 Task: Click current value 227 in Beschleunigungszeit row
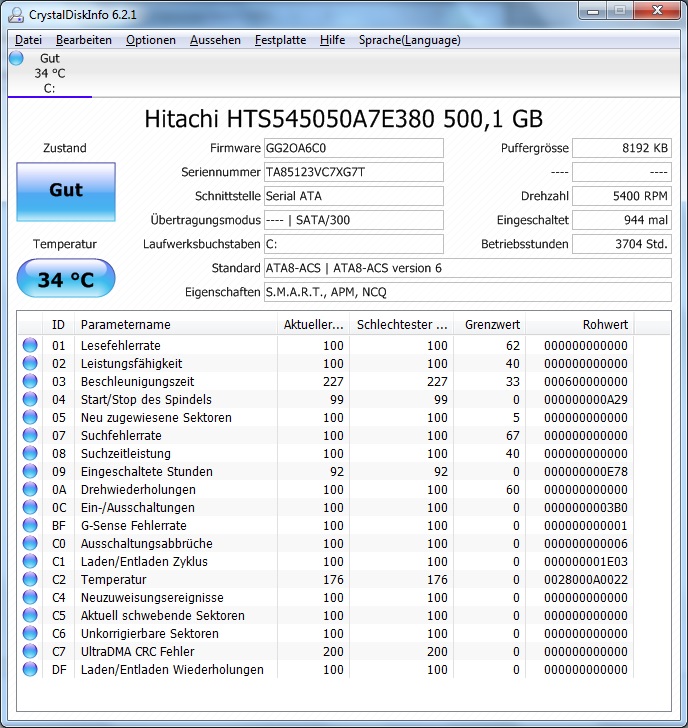pos(333,381)
